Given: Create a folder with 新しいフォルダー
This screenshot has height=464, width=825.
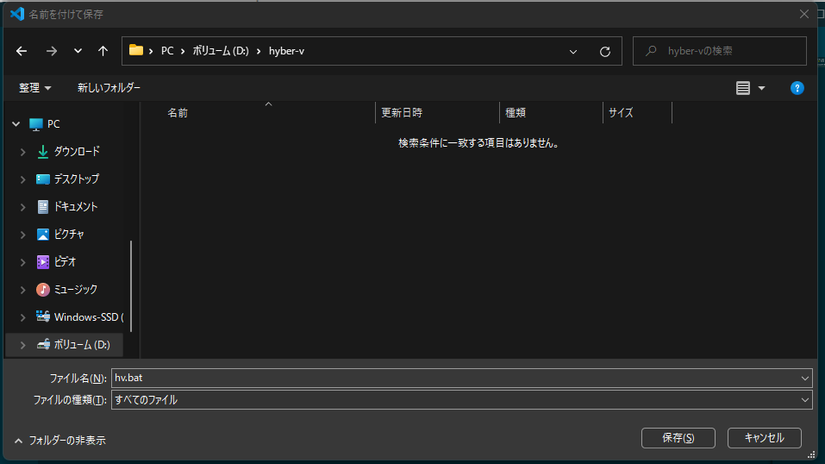Looking at the screenshot, I should click(x=109, y=88).
